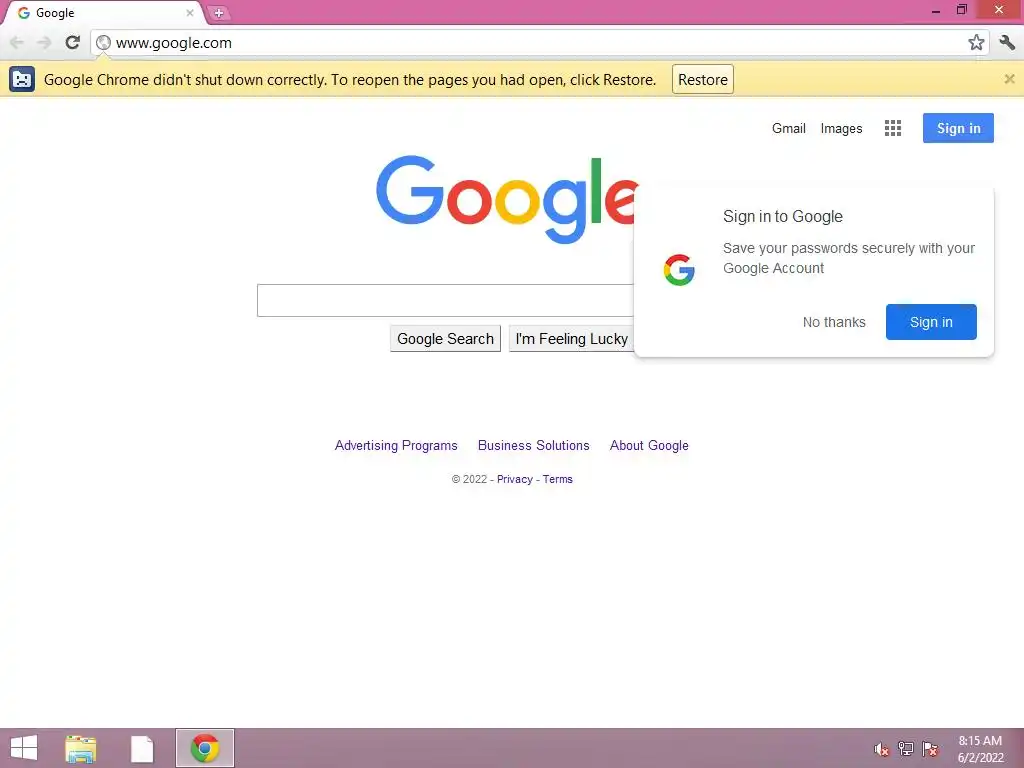The image size is (1024, 768).
Task: Bookmark this page with the star icon
Action: coord(976,42)
